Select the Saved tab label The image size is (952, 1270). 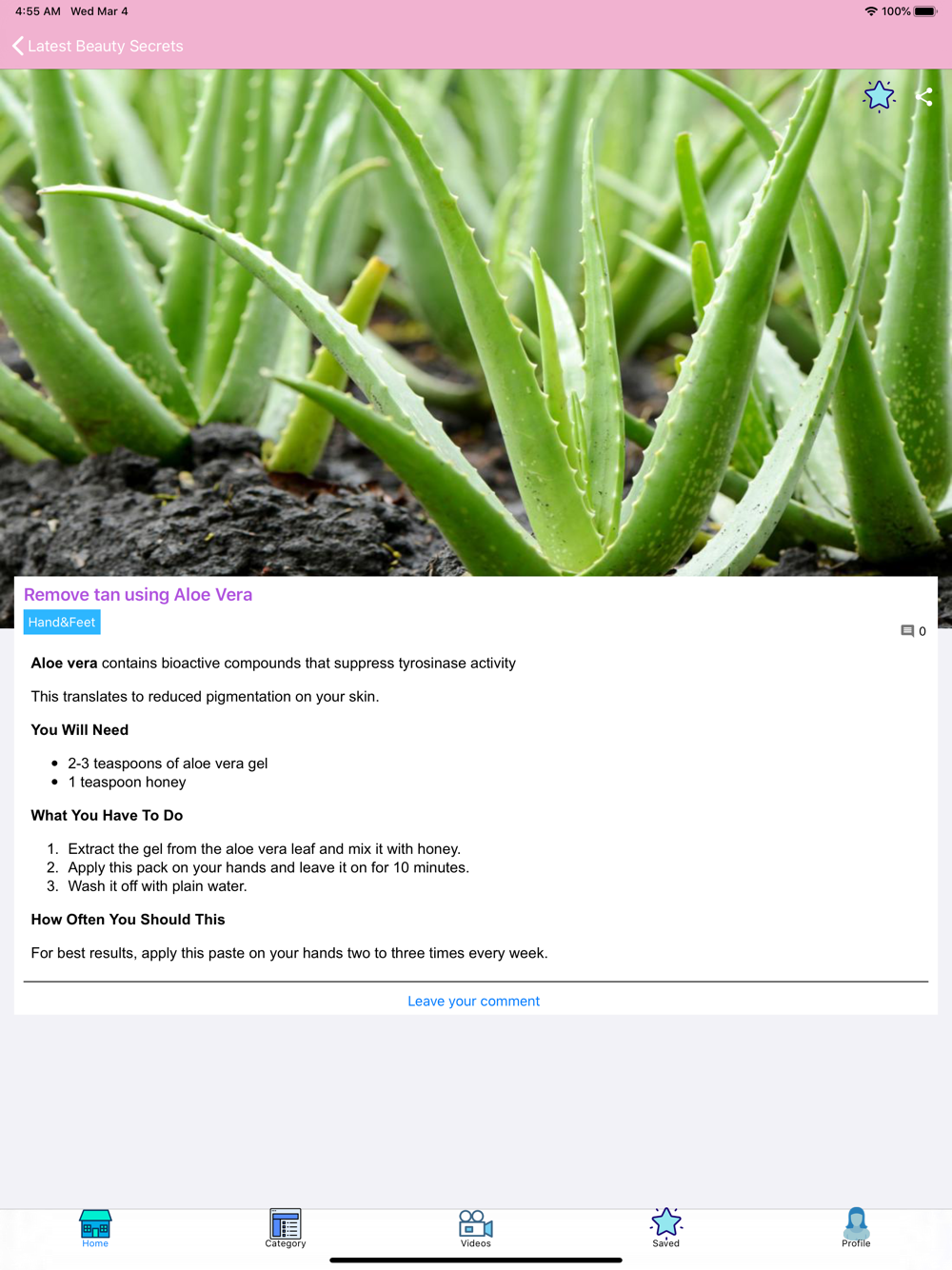coord(666,1243)
